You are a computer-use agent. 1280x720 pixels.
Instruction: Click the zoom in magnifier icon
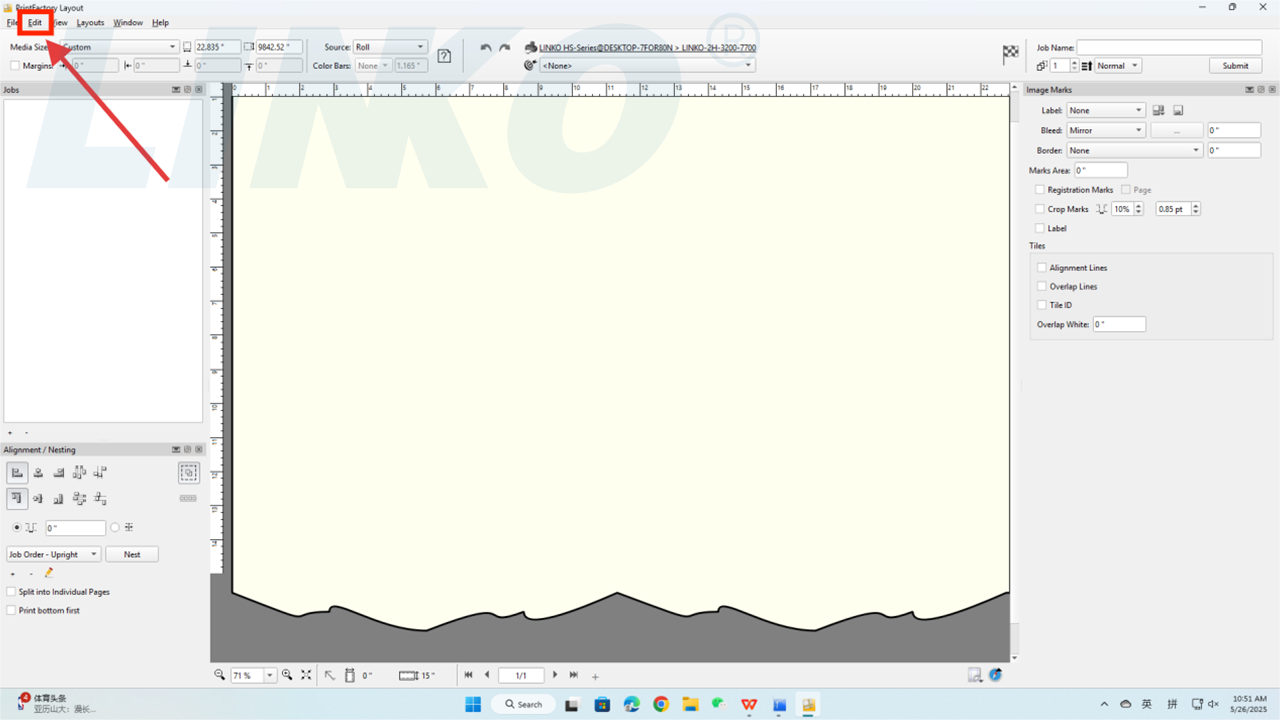tap(287, 675)
